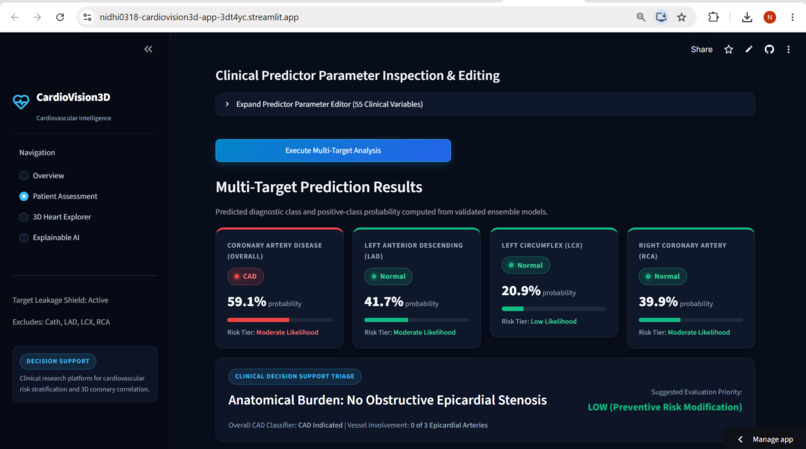Image resolution: width=806 pixels, height=449 pixels.
Task: Click the Left Circumflex (LCX) card title
Action: pos(542,245)
